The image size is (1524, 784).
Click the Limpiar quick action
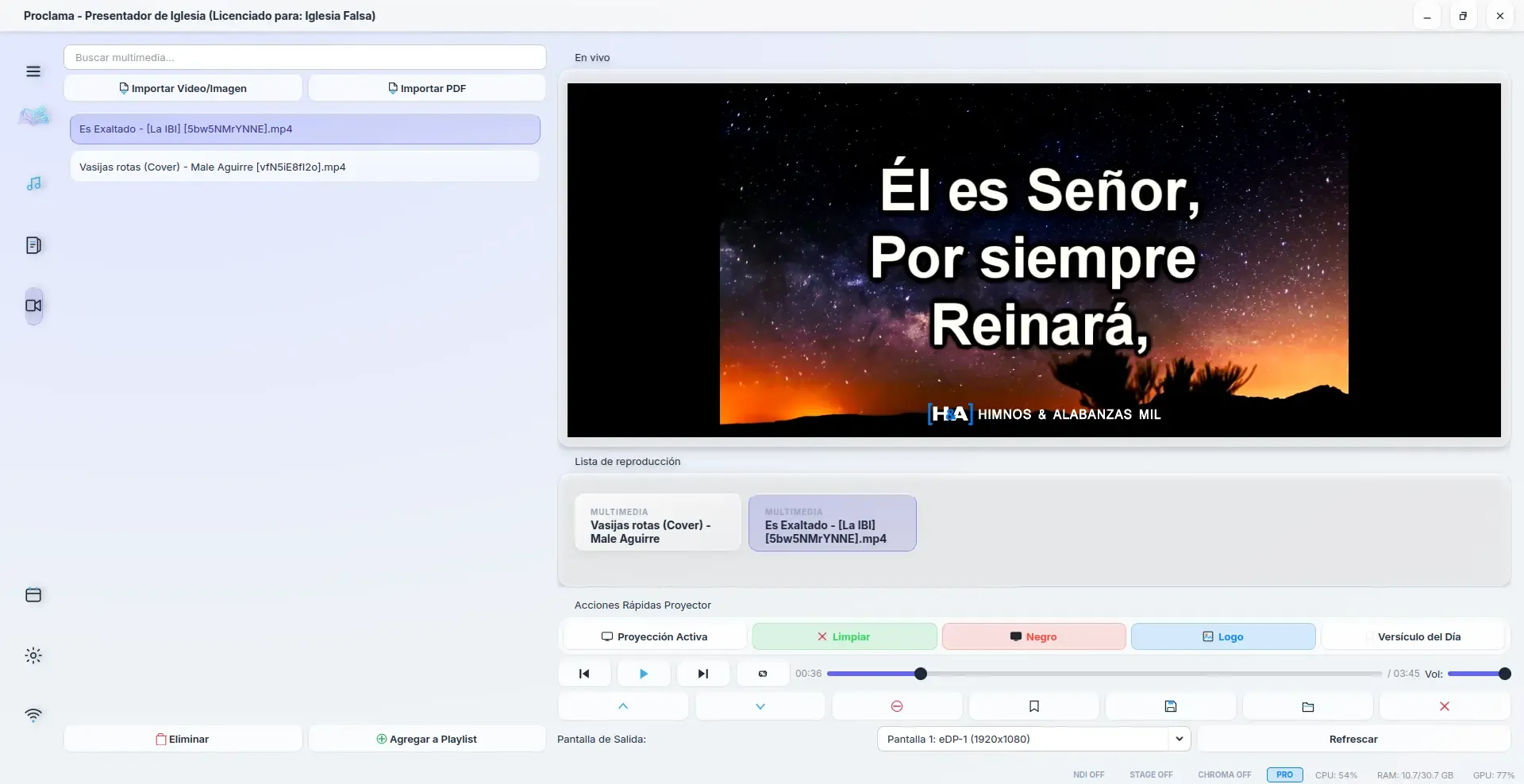click(x=845, y=636)
